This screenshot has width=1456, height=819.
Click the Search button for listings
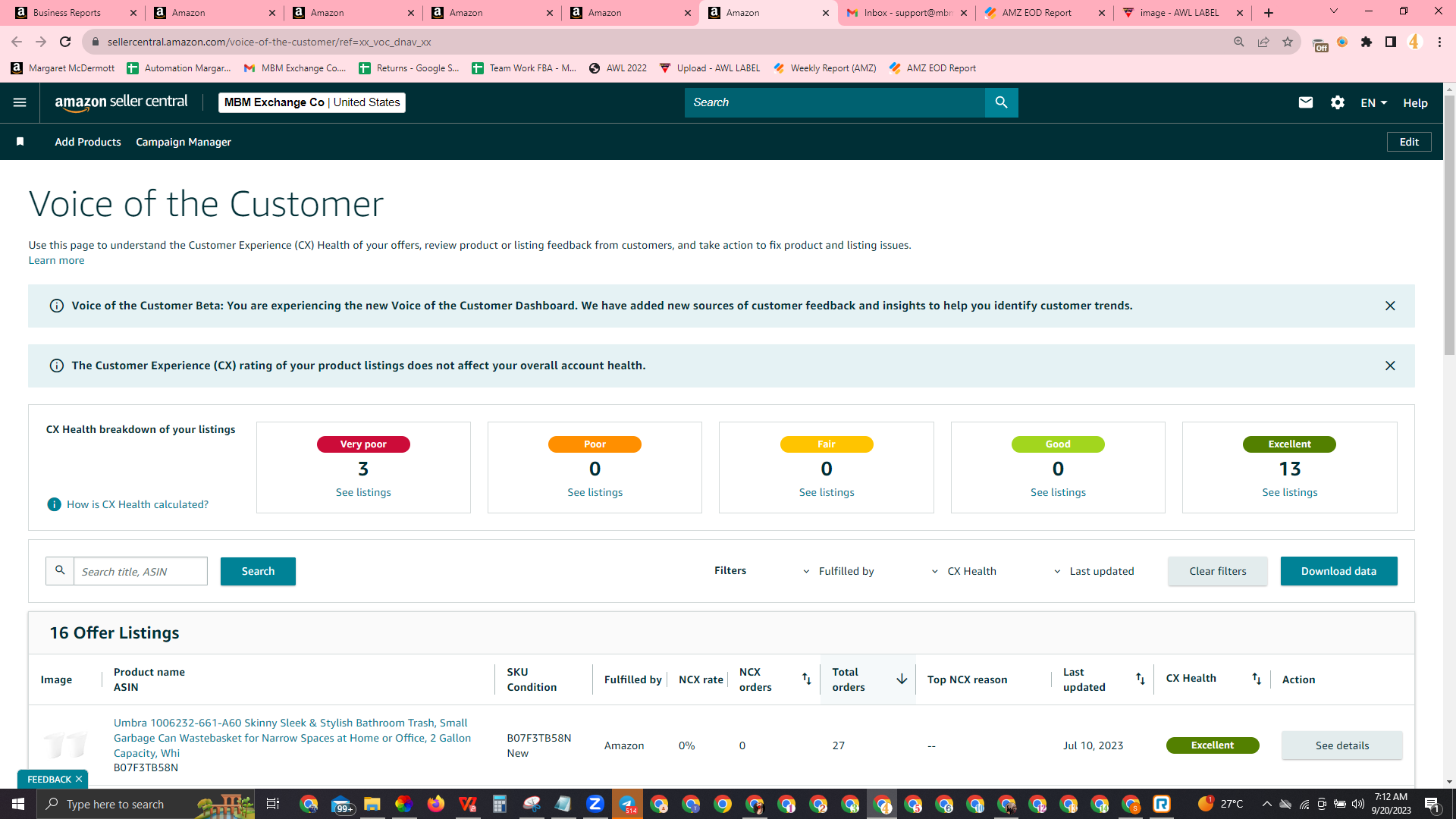(x=258, y=571)
